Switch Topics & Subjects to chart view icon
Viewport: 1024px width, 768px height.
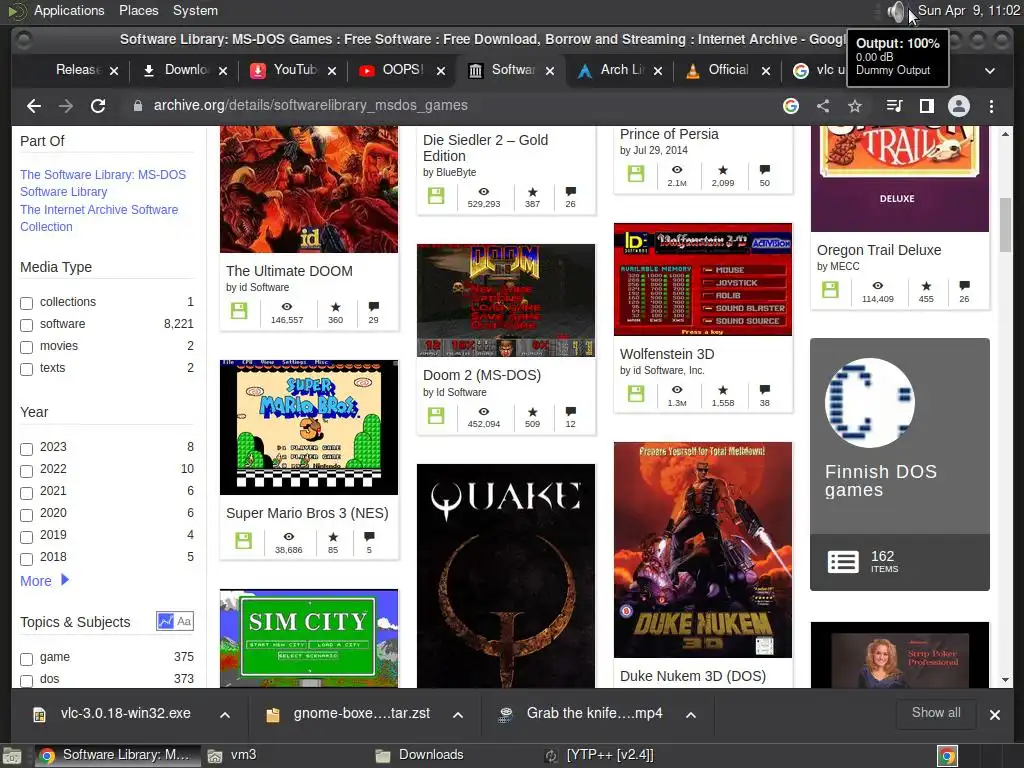coord(165,621)
